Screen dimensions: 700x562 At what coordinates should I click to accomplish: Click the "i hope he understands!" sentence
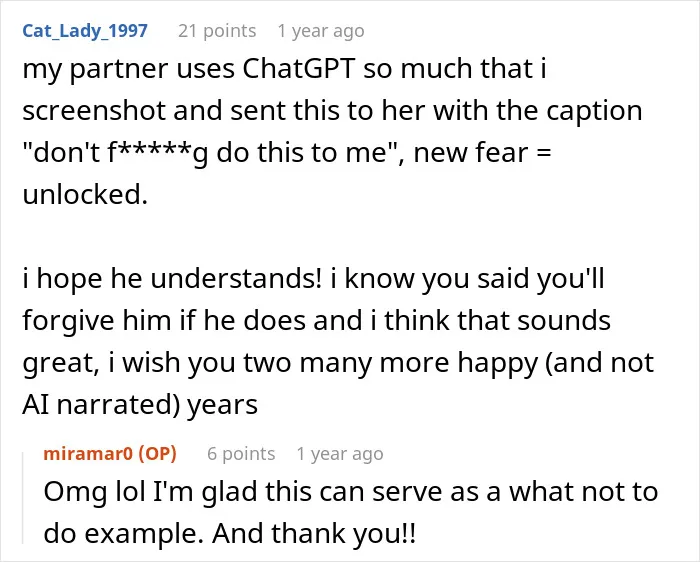(x=172, y=279)
